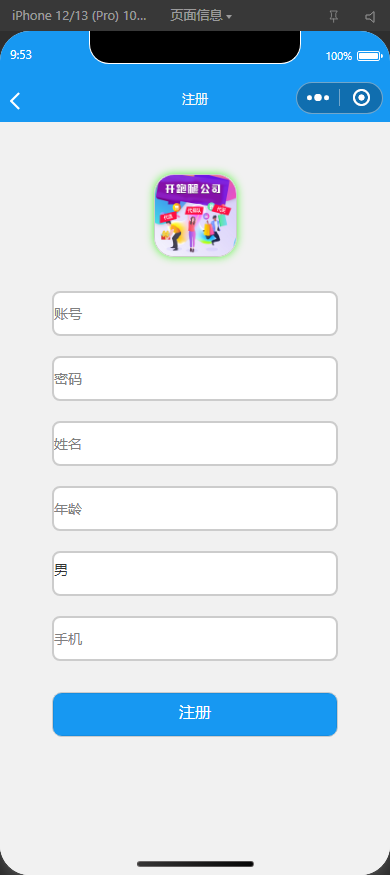The width and height of the screenshot is (390, 875).
Task: Expand the 页面信息 dropdown
Action: pyautogui.click(x=201, y=16)
